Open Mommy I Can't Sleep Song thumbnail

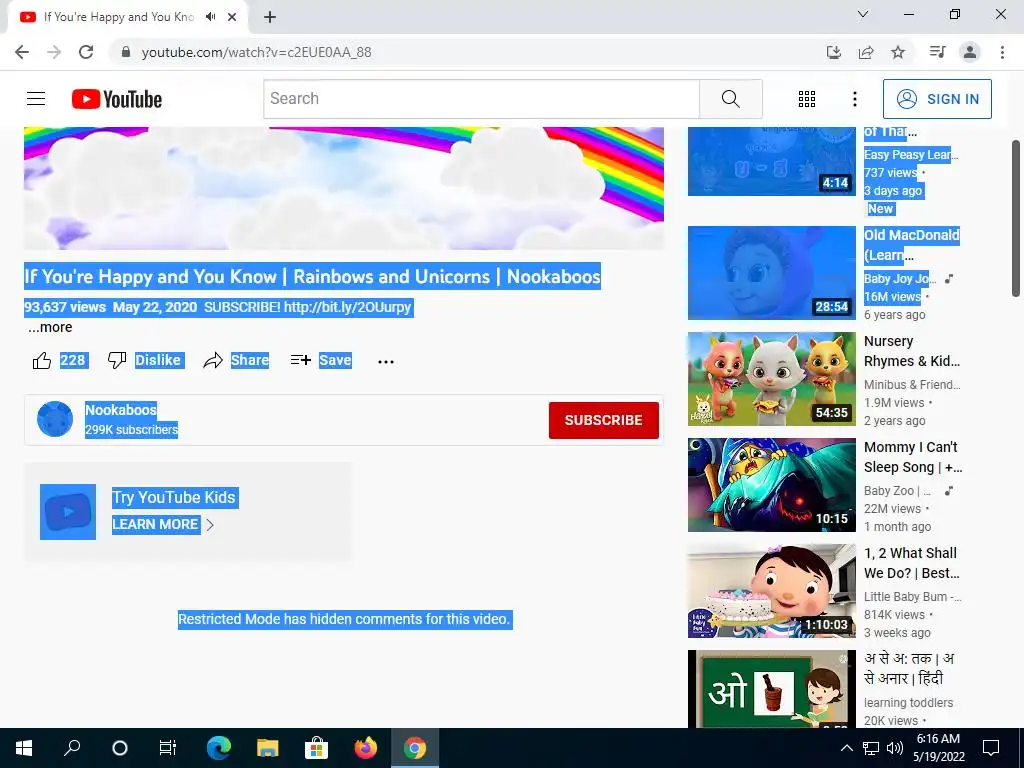pos(771,485)
